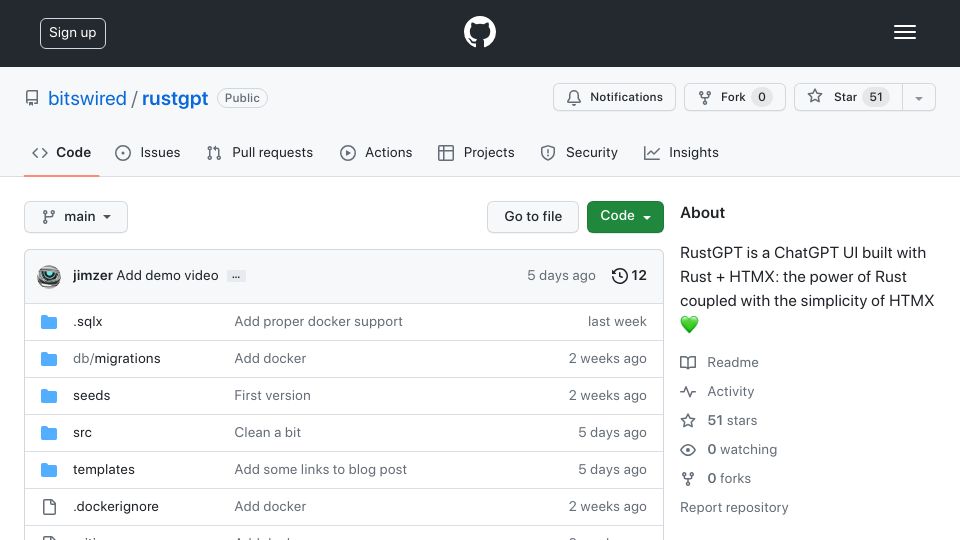
Task: Open the .dockerignore file
Action: click(116, 506)
